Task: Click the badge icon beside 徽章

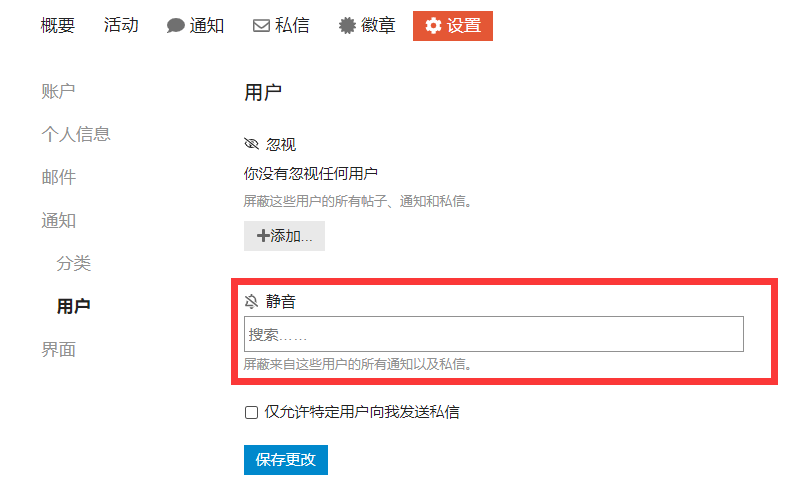Action: (347, 26)
